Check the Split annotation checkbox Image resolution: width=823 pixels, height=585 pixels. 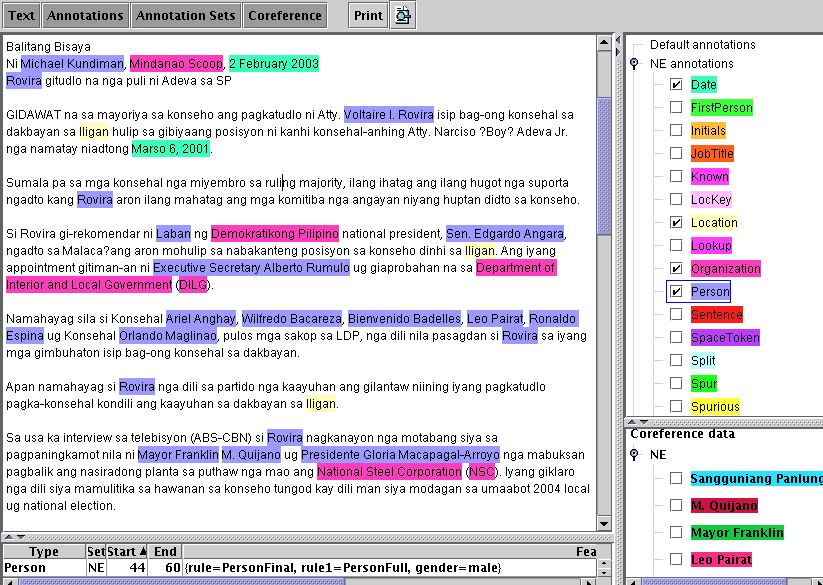point(676,360)
